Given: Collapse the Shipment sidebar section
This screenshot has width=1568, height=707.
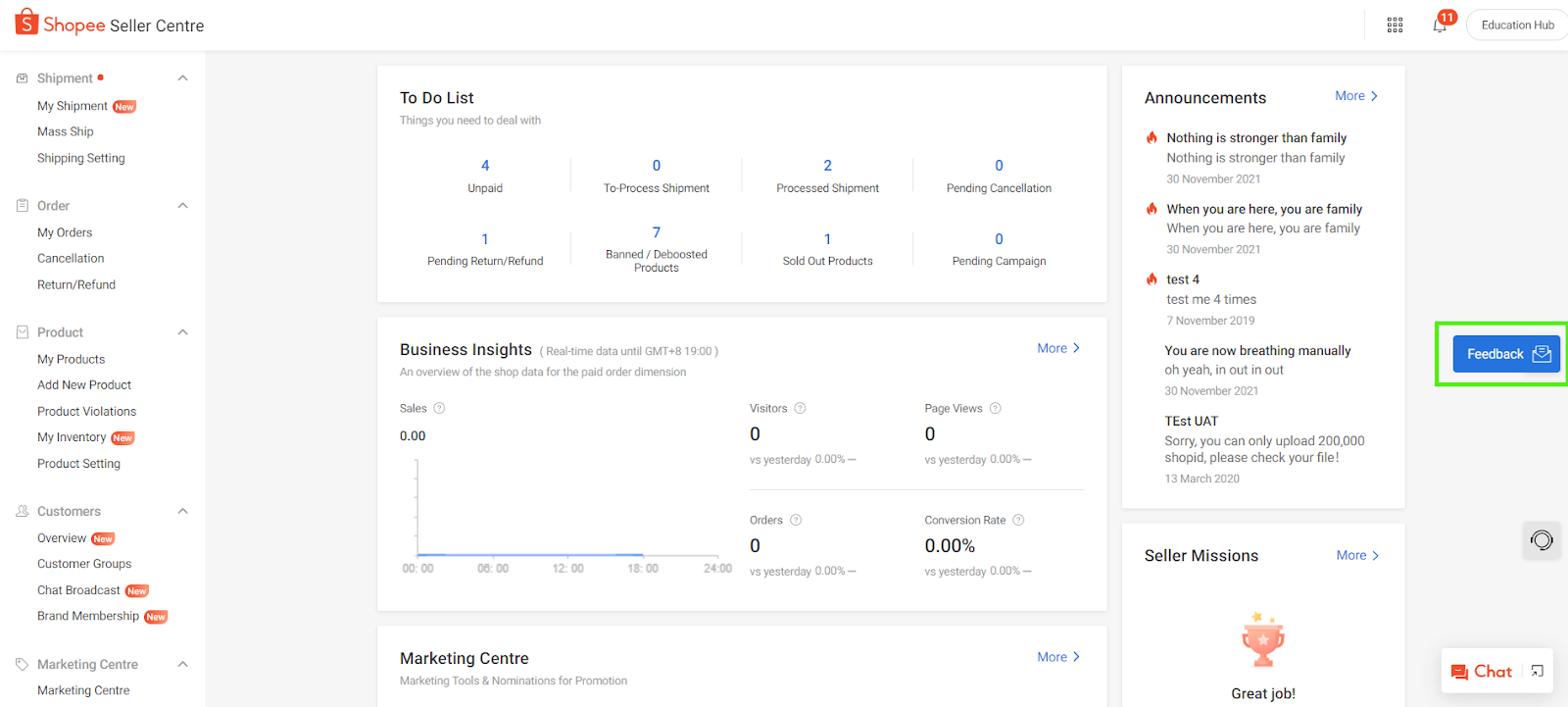Looking at the screenshot, I should pos(182,78).
